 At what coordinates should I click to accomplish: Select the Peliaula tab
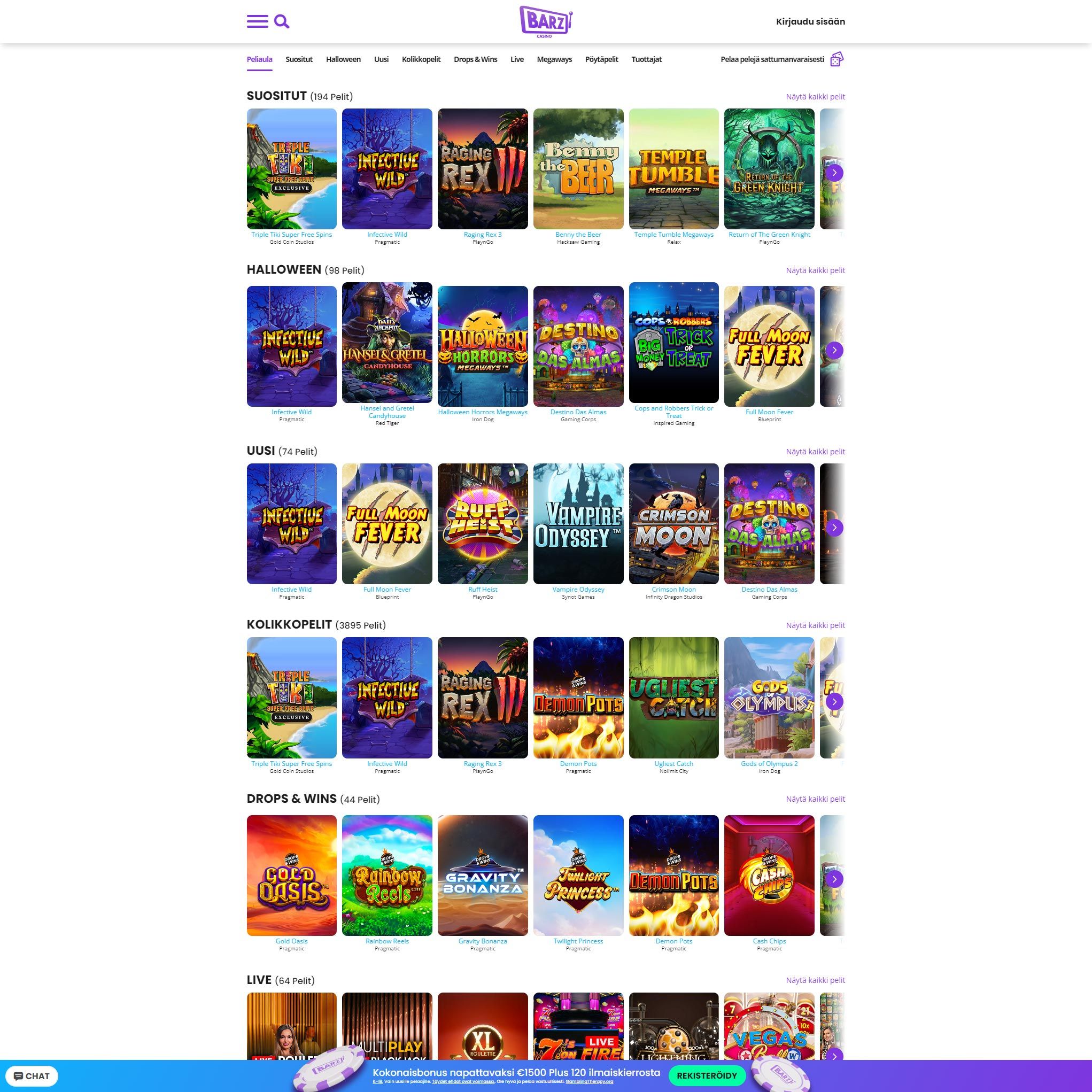click(259, 59)
